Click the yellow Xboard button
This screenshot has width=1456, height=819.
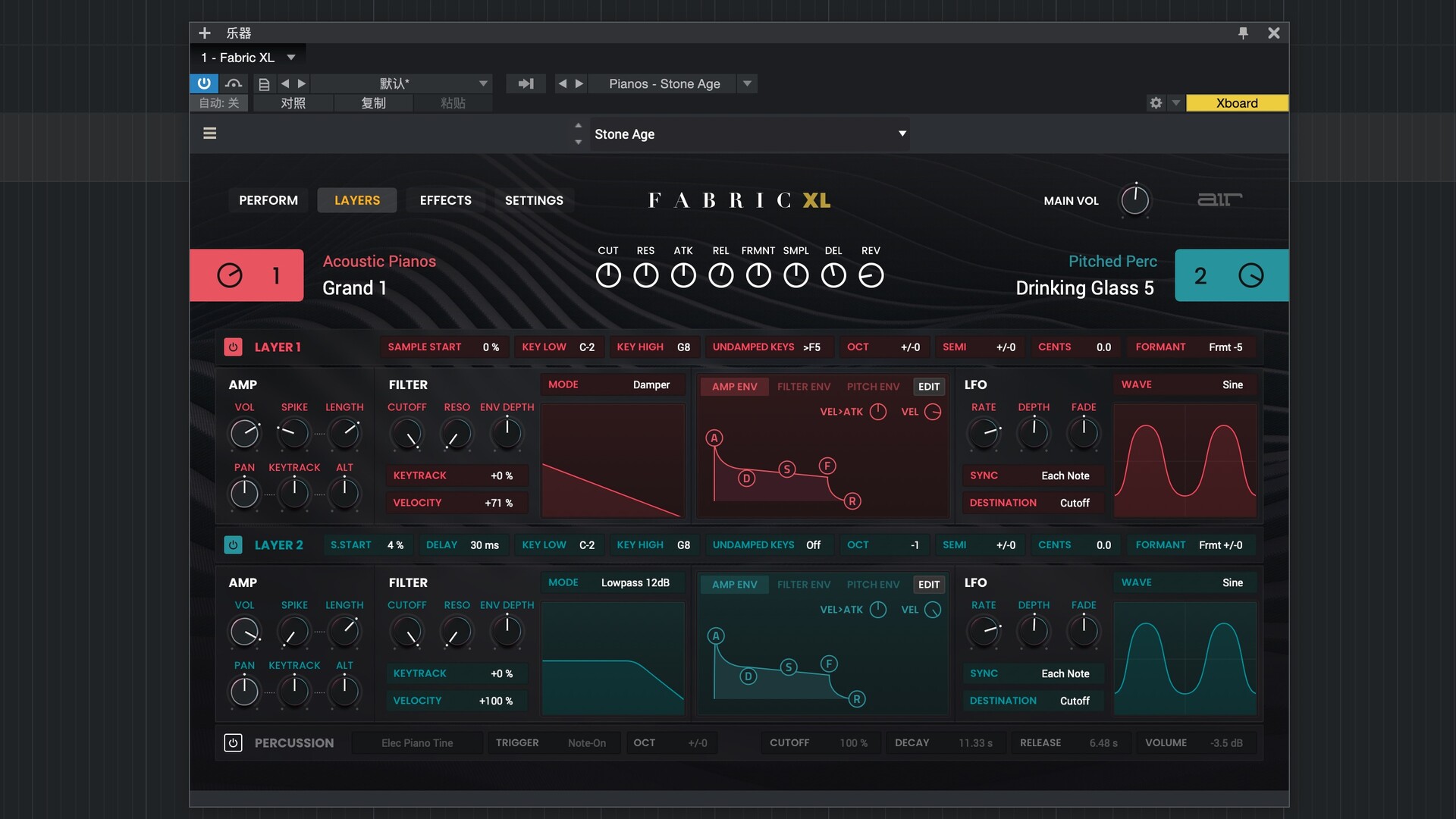pos(1236,103)
